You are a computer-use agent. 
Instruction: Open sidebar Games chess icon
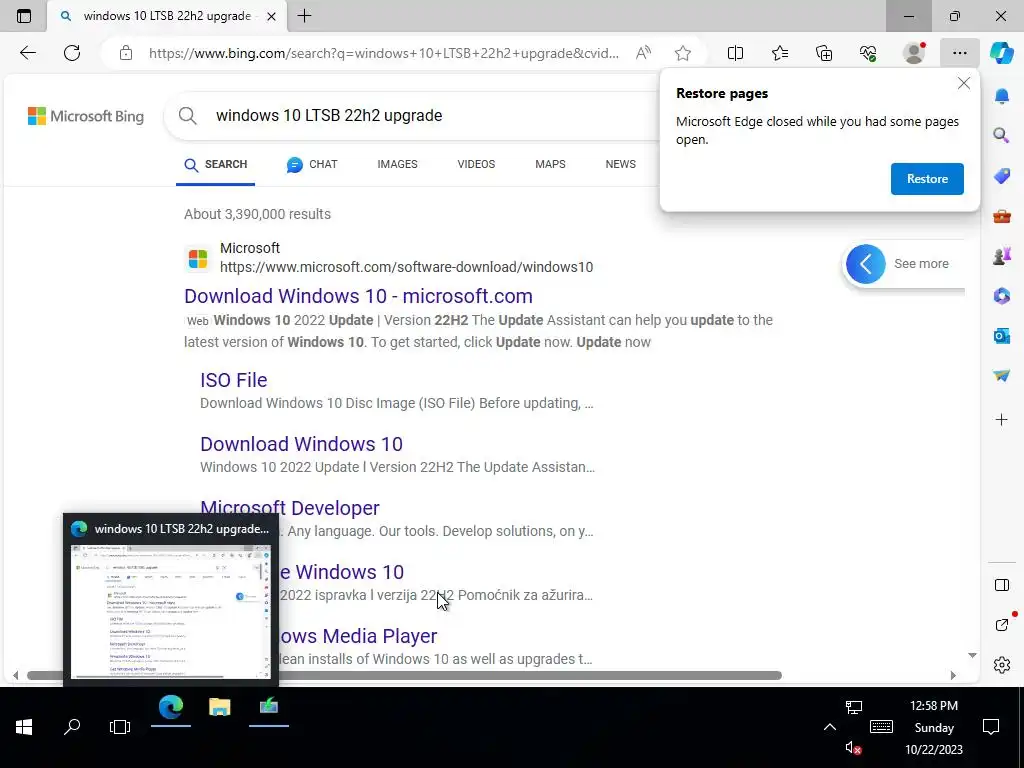(x=1001, y=256)
